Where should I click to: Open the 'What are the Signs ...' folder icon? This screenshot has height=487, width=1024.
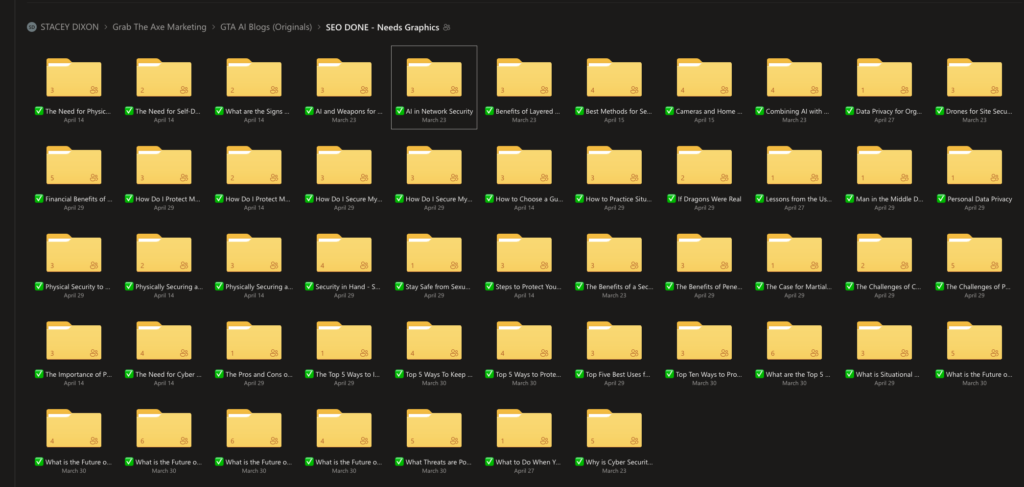pos(254,78)
